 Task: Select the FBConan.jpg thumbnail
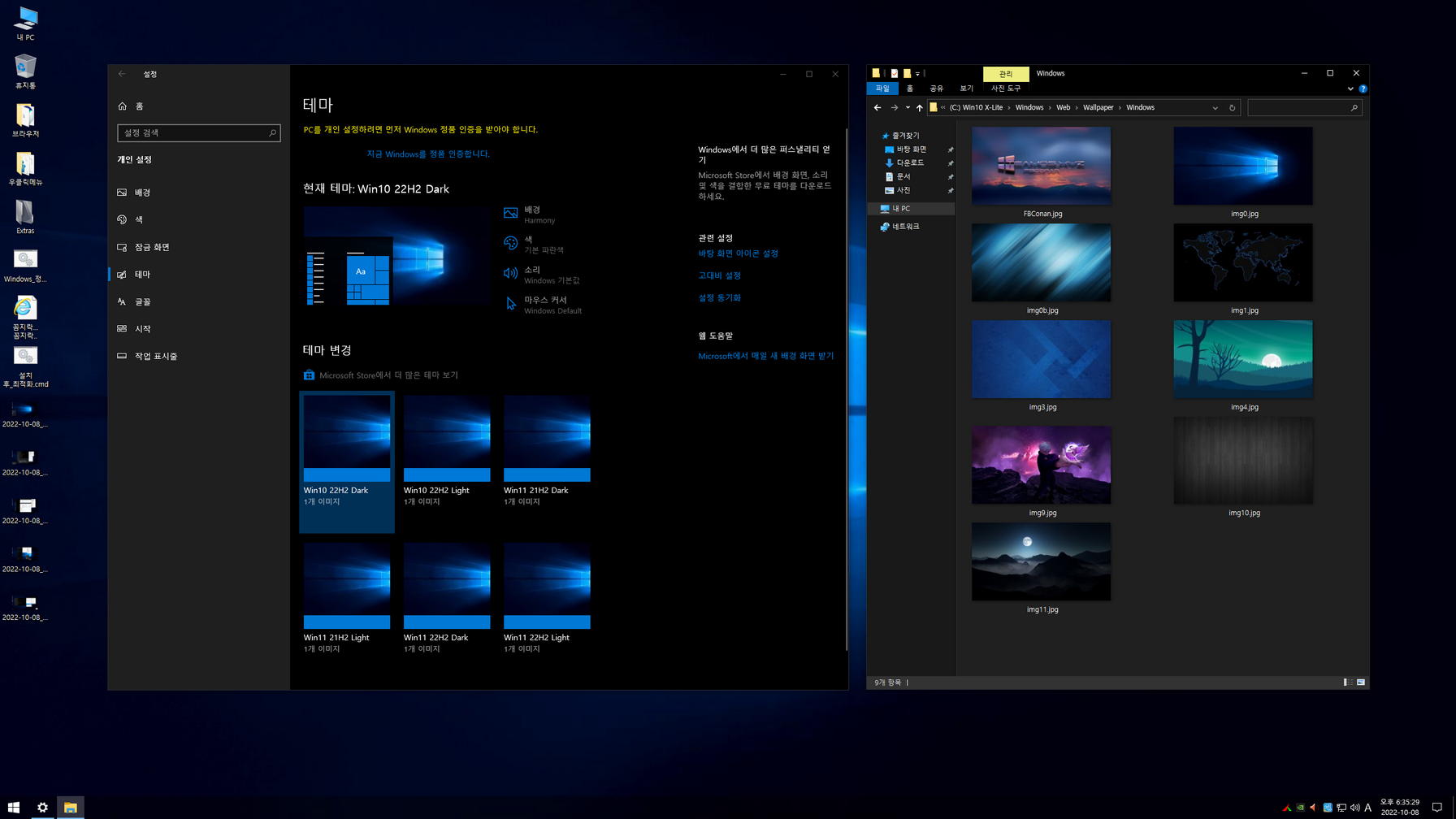1042,166
